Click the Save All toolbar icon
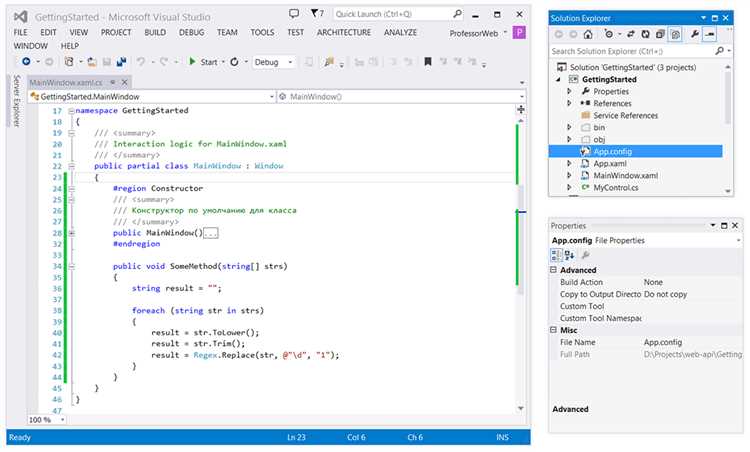This screenshot has width=750, height=452. (x=121, y=62)
